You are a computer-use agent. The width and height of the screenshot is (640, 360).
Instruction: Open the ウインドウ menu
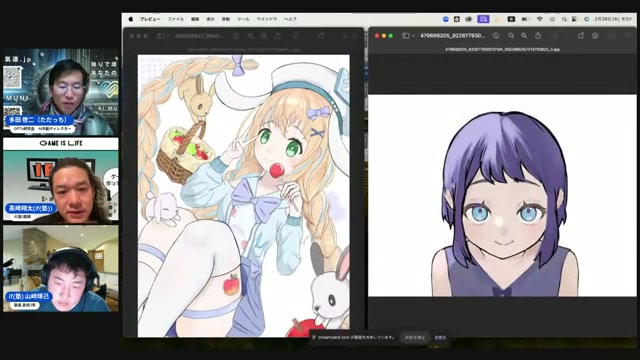267,19
